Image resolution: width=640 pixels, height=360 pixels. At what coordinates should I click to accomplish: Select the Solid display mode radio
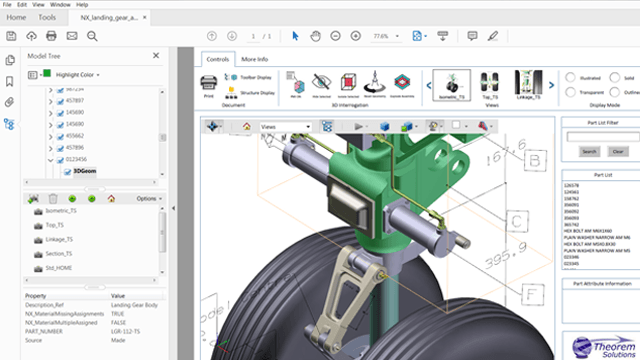tap(615, 77)
